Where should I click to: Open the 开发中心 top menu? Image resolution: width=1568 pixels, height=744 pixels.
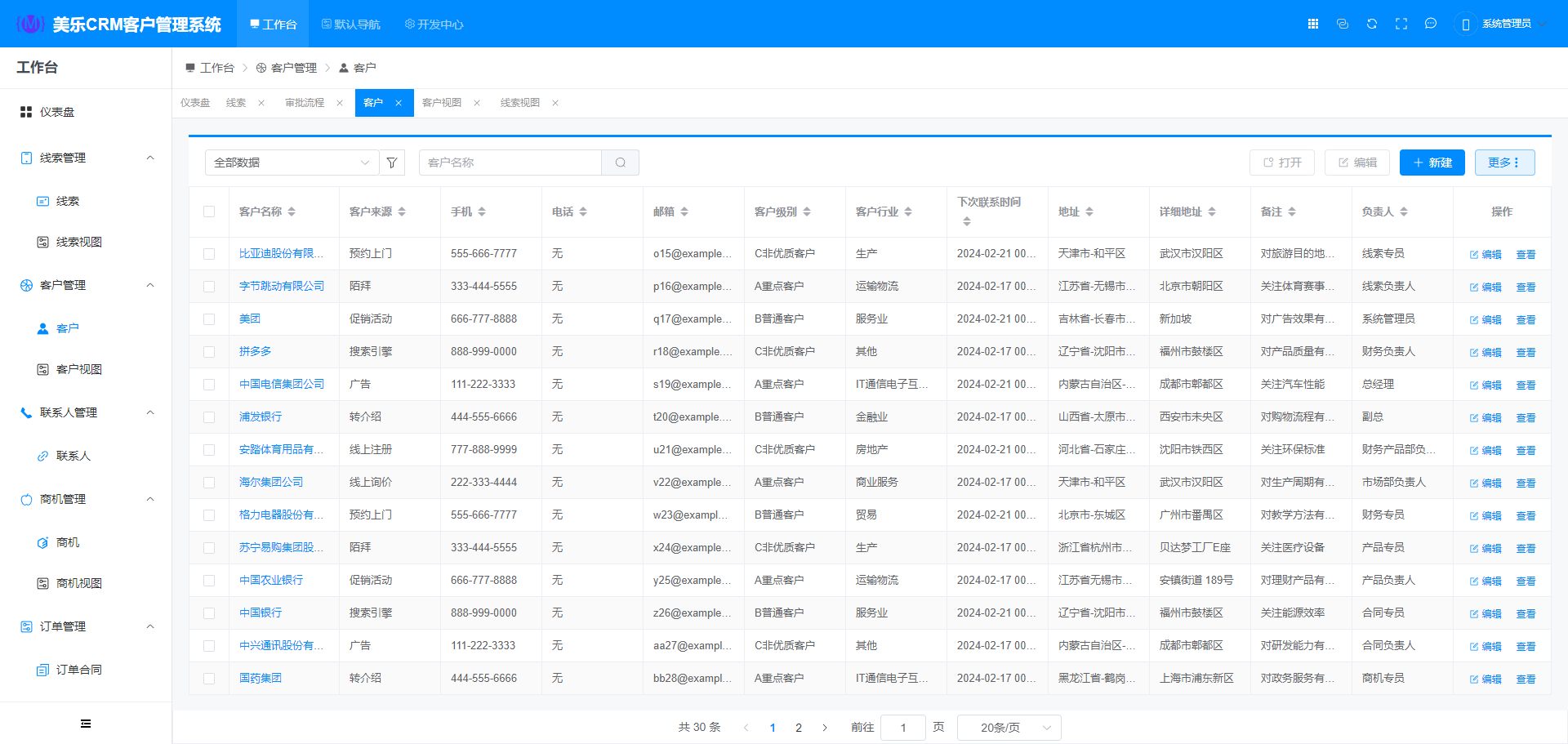click(434, 25)
